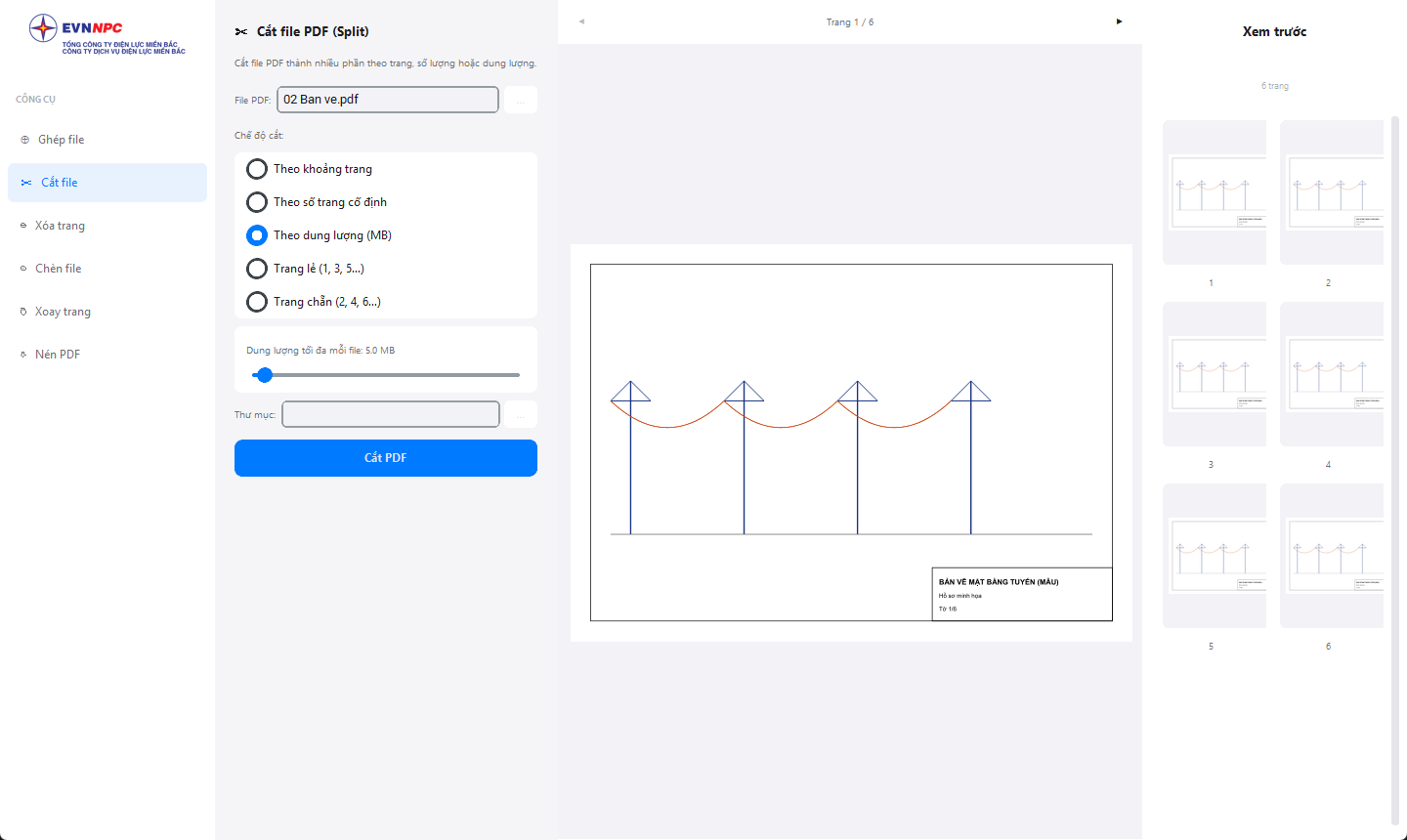Switch to the Xoay trang tool

pyautogui.click(x=107, y=312)
